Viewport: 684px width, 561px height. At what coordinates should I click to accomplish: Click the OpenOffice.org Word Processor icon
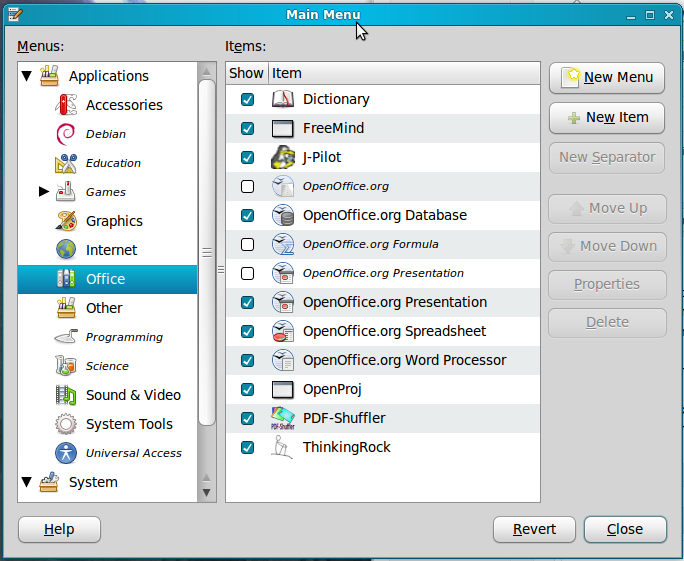point(283,360)
